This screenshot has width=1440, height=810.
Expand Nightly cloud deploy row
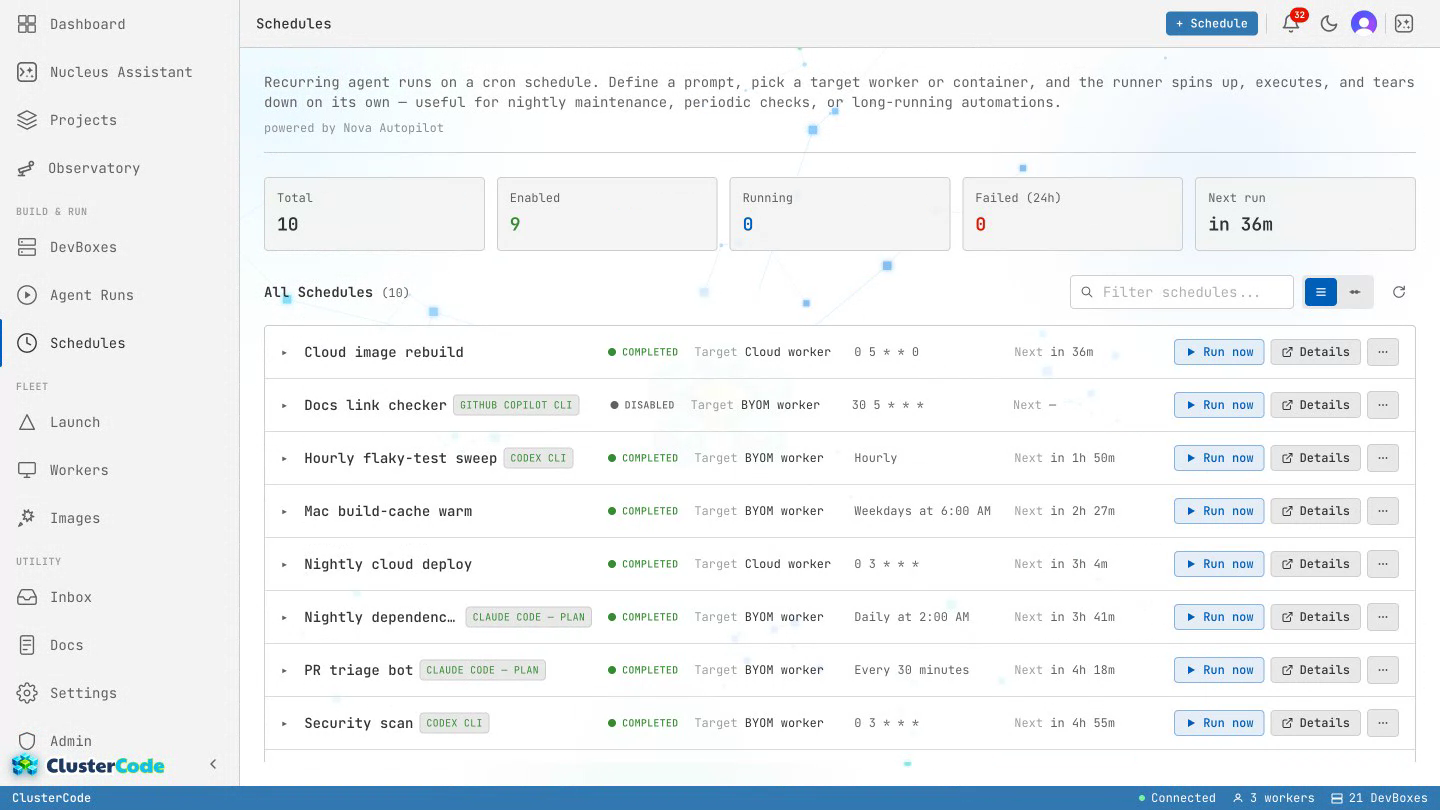(284, 564)
